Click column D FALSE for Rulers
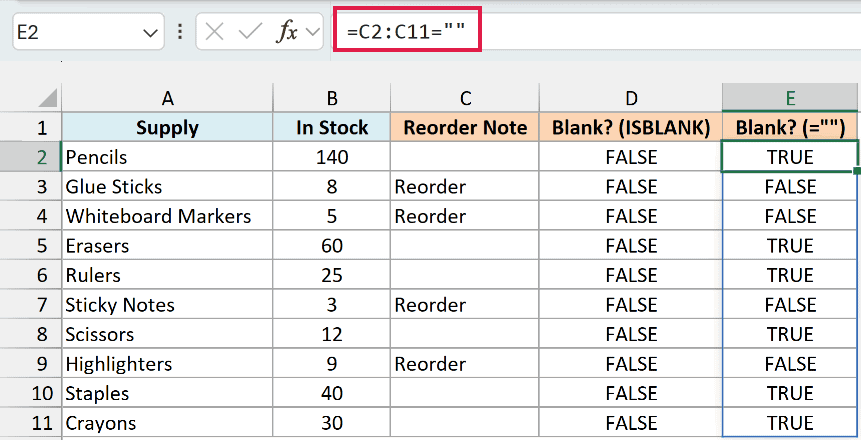This screenshot has width=861, height=440. (x=631, y=275)
